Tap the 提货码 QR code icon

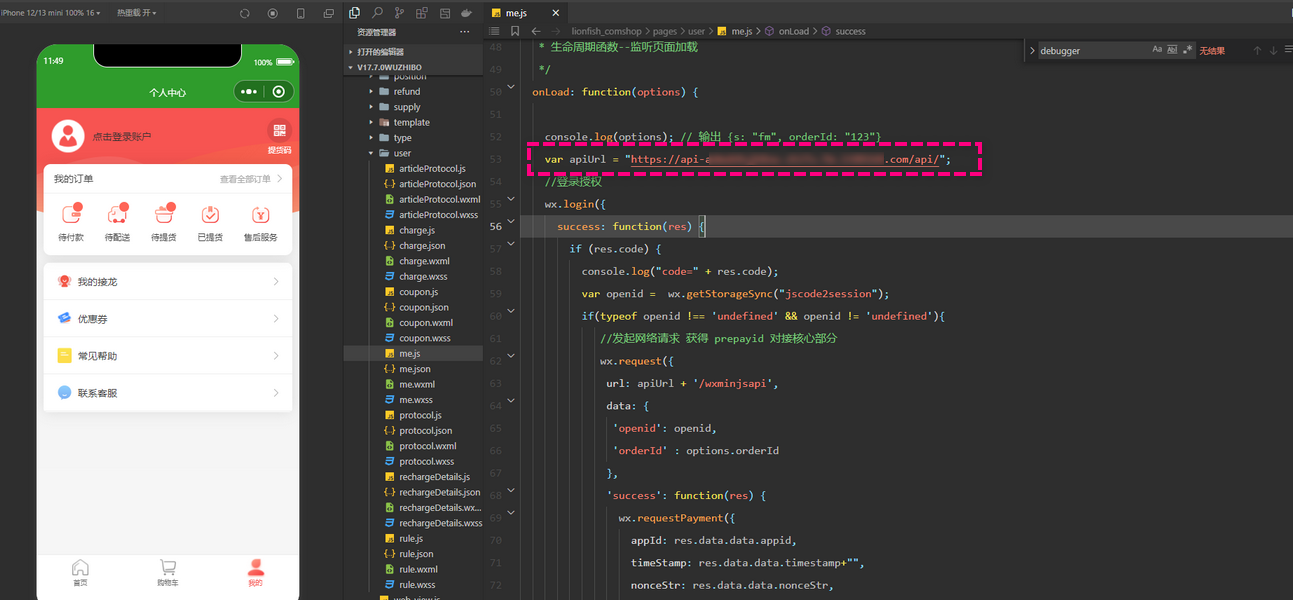(279, 131)
